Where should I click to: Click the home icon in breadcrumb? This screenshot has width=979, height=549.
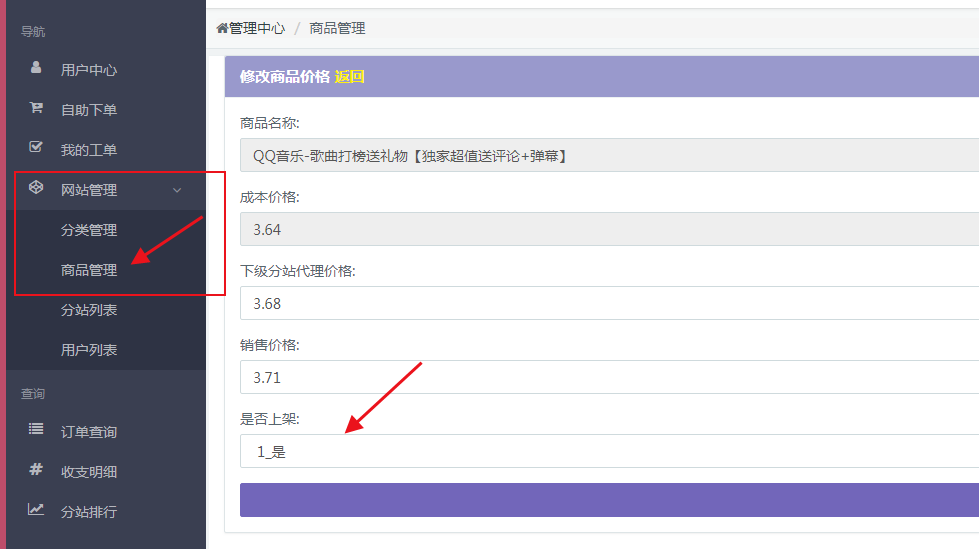[222, 28]
